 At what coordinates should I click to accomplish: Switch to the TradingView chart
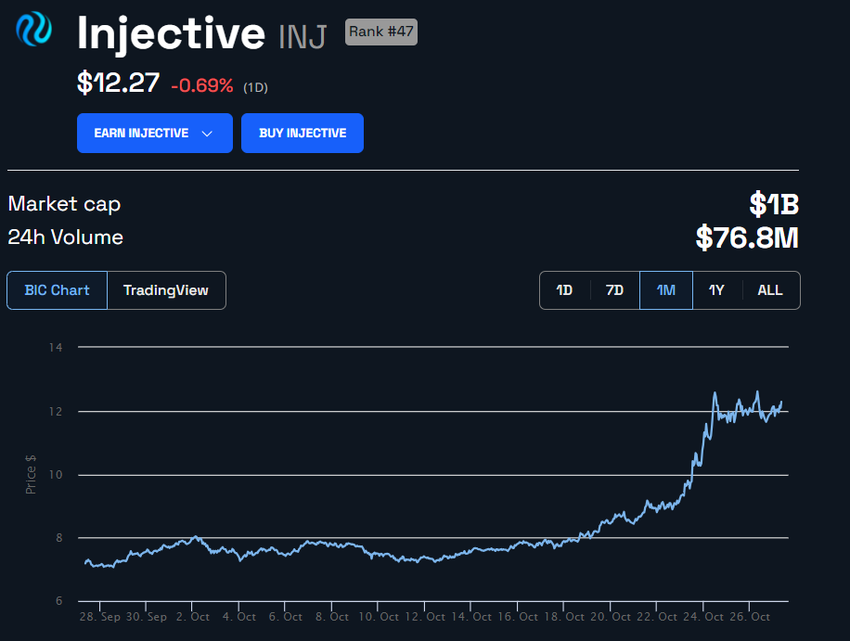(x=166, y=290)
